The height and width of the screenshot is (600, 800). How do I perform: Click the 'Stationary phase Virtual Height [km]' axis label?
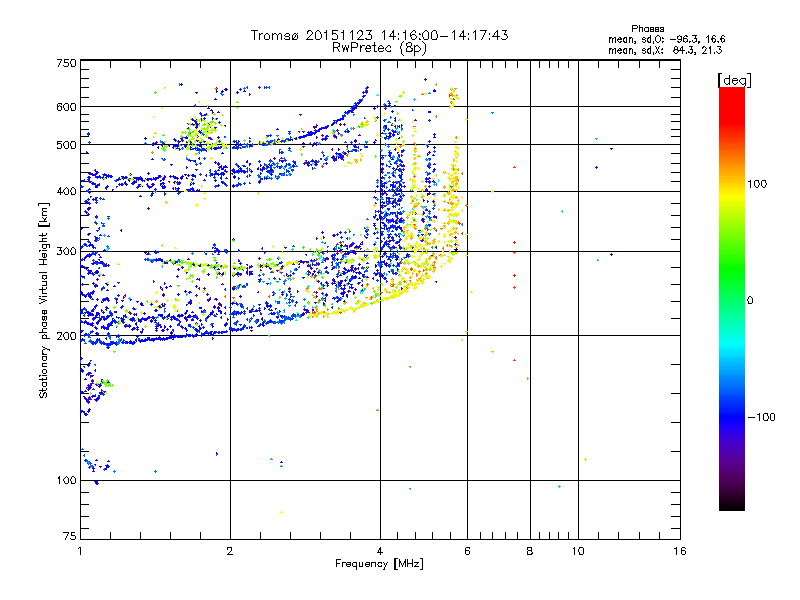coord(44,301)
